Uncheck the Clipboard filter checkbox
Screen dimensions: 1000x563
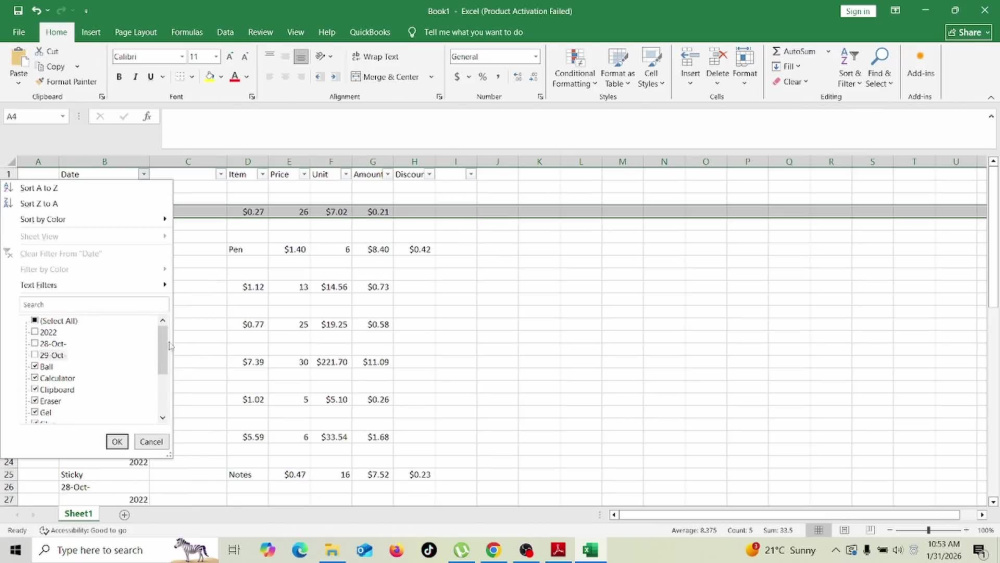[34, 389]
